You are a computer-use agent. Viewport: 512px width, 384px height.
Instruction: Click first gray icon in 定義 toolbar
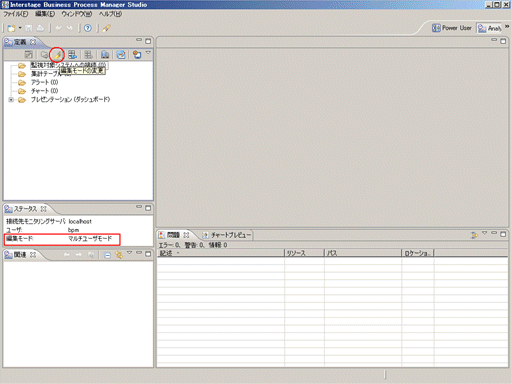point(29,55)
